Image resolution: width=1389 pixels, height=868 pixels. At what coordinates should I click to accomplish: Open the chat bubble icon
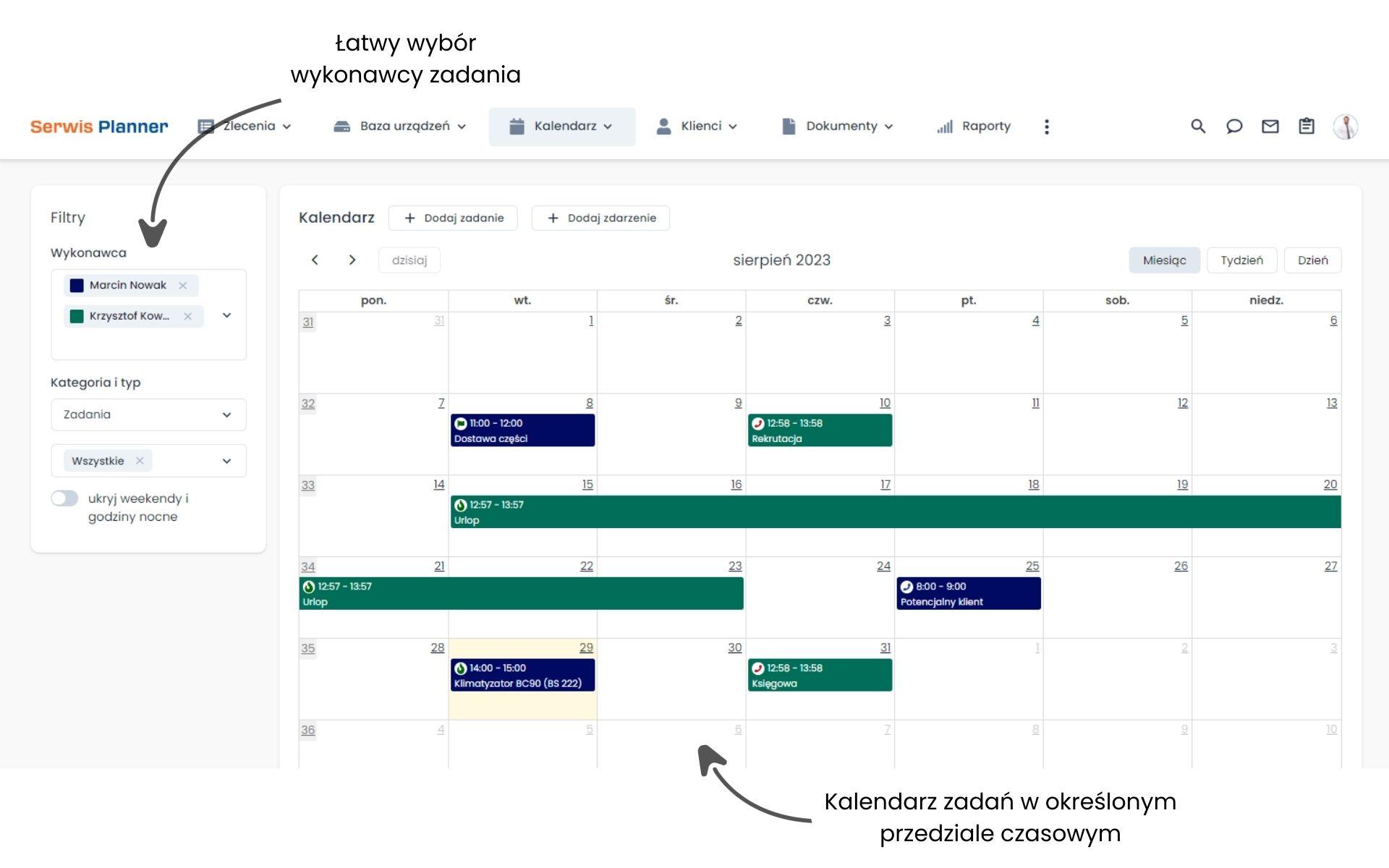pos(1234,127)
